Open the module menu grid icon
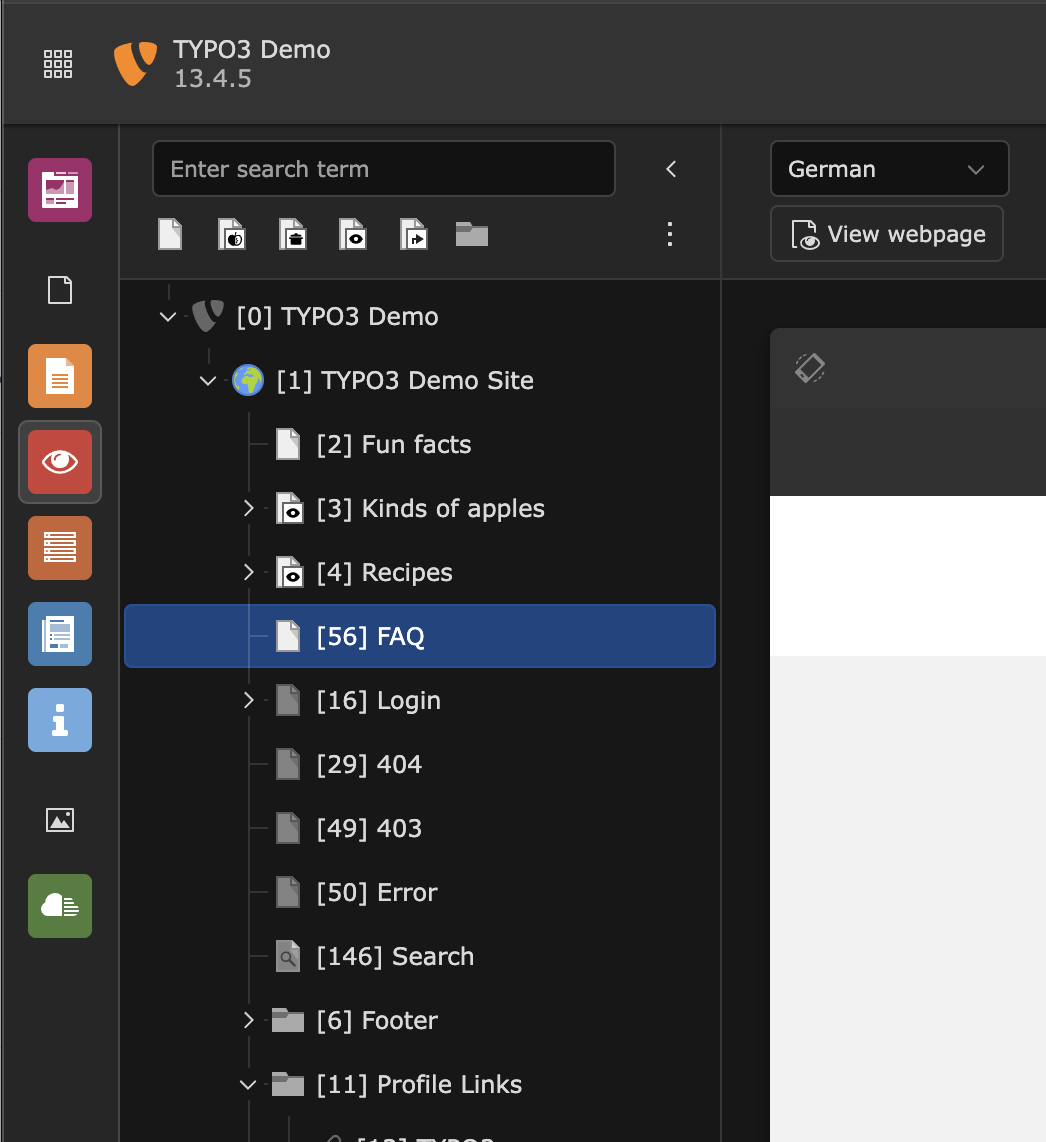 click(x=58, y=64)
